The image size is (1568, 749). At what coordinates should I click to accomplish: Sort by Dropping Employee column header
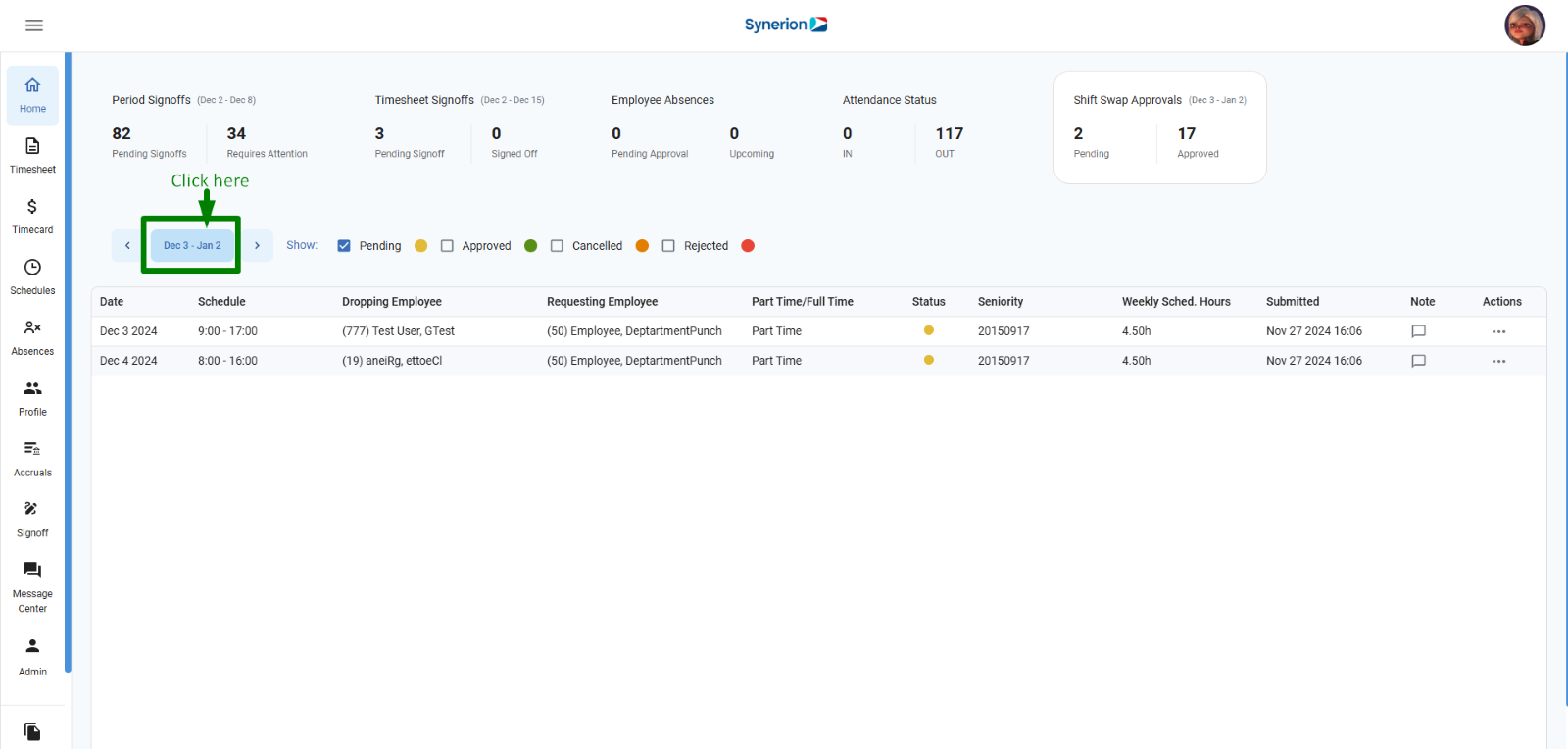click(x=392, y=302)
